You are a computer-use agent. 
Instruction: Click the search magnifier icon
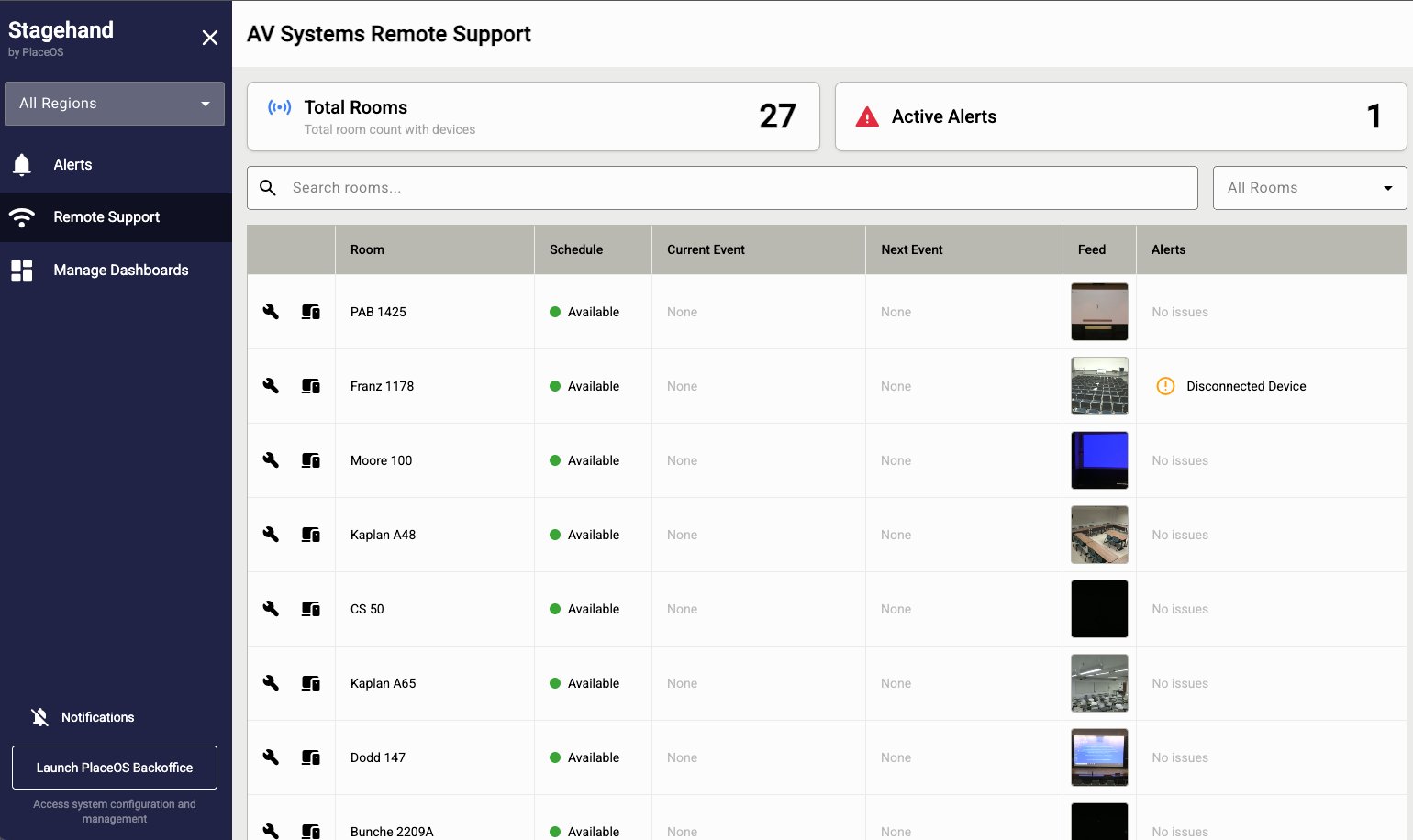coord(268,188)
